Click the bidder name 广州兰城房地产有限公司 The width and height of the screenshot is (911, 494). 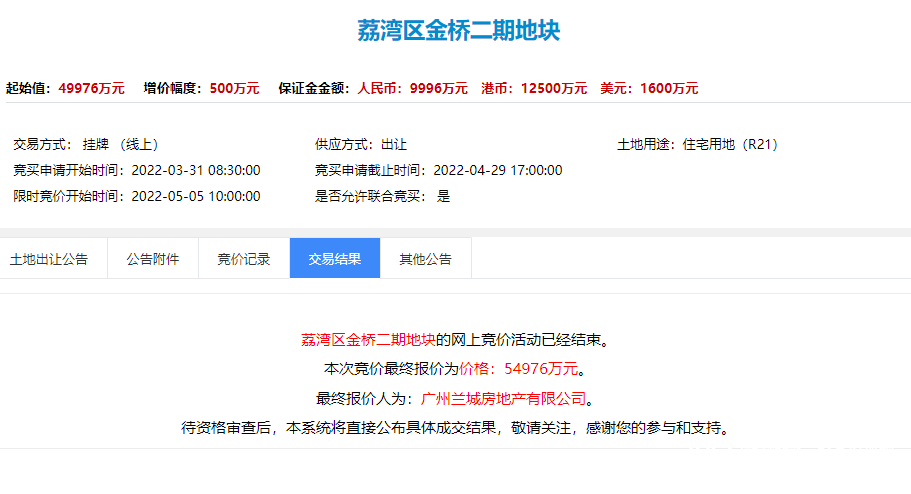(503, 398)
